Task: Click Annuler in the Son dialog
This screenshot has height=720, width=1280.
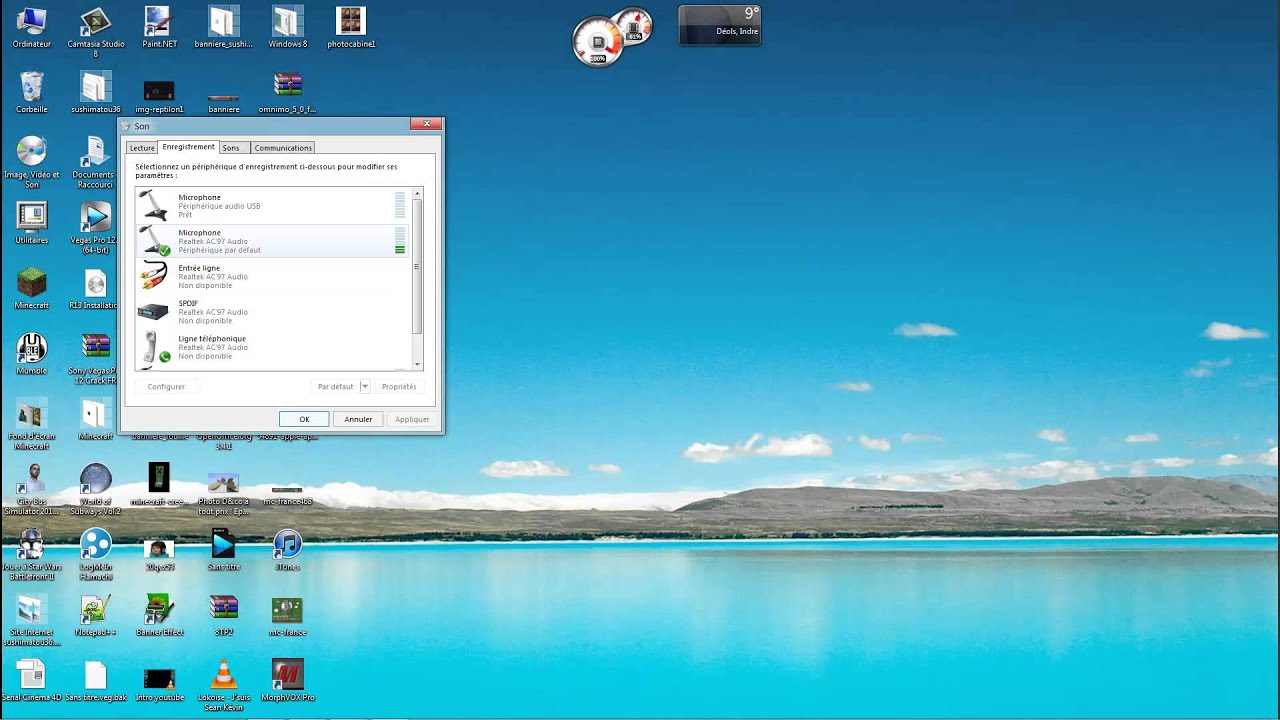Action: [358, 419]
